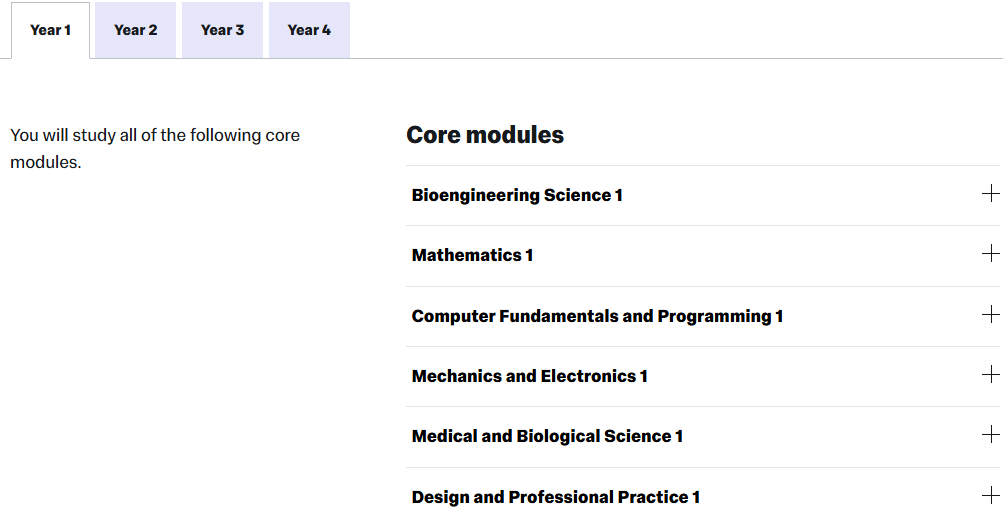Click plus icon for Computer Fundamentals and Programming
The width and height of the screenshot is (1003, 526).
[990, 315]
